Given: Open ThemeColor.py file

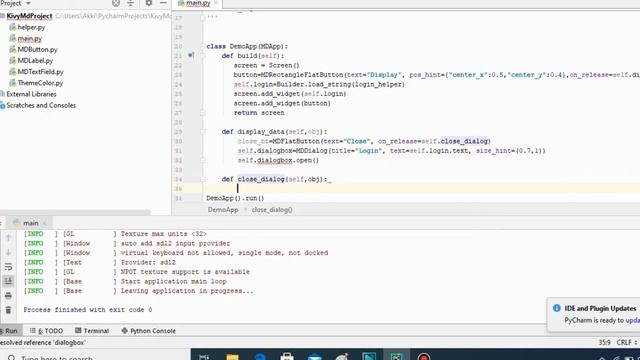Looking at the screenshot, I should click(40, 83).
